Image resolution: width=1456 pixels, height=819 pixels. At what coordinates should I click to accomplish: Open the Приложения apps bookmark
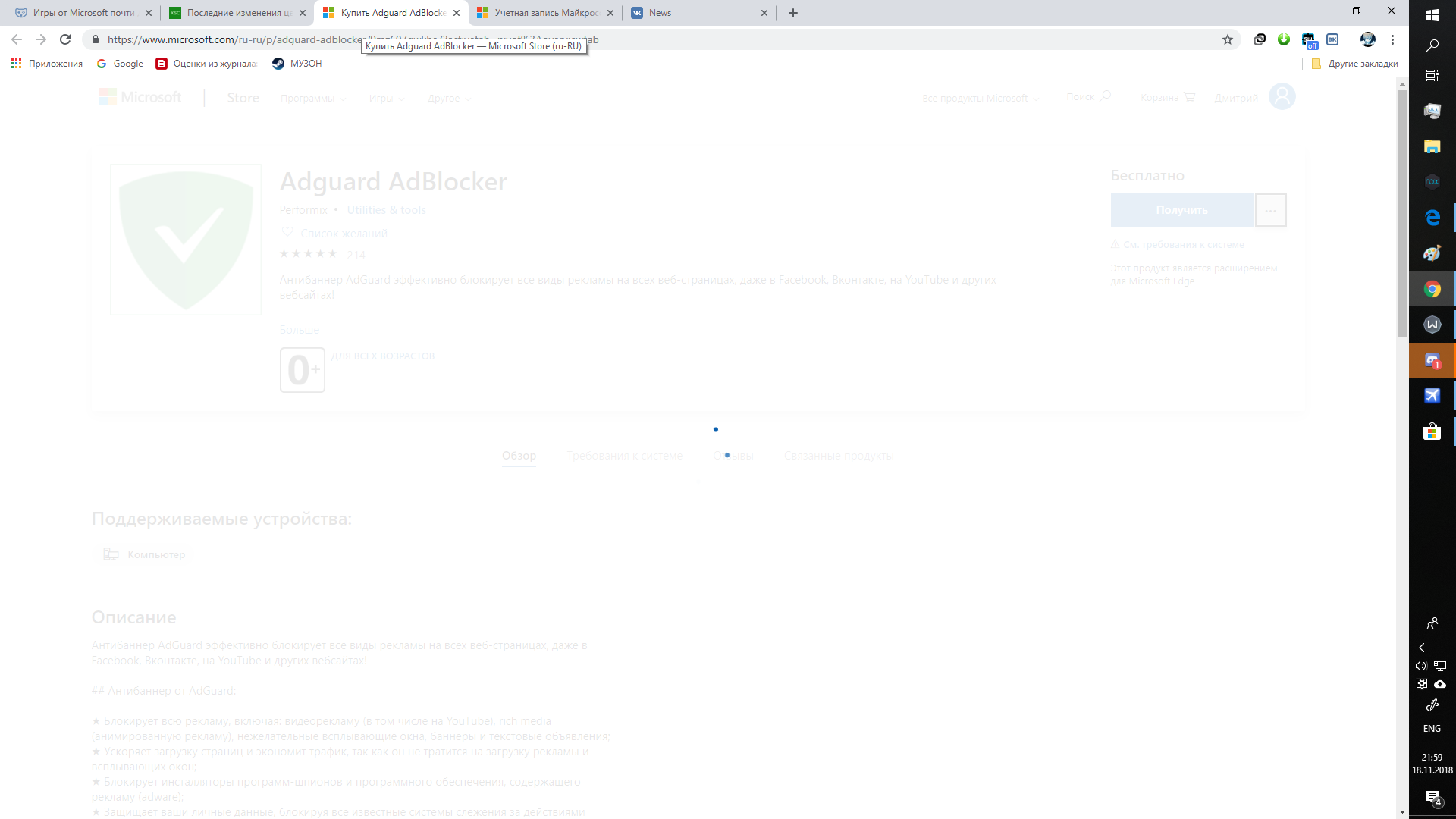point(47,64)
